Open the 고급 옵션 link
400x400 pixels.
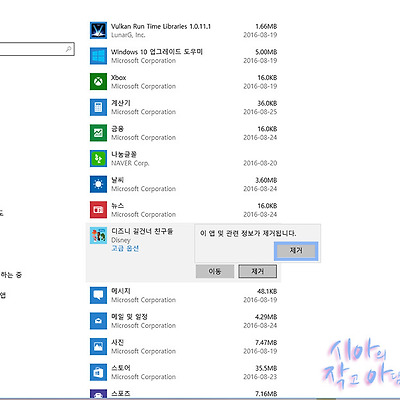pos(125,248)
